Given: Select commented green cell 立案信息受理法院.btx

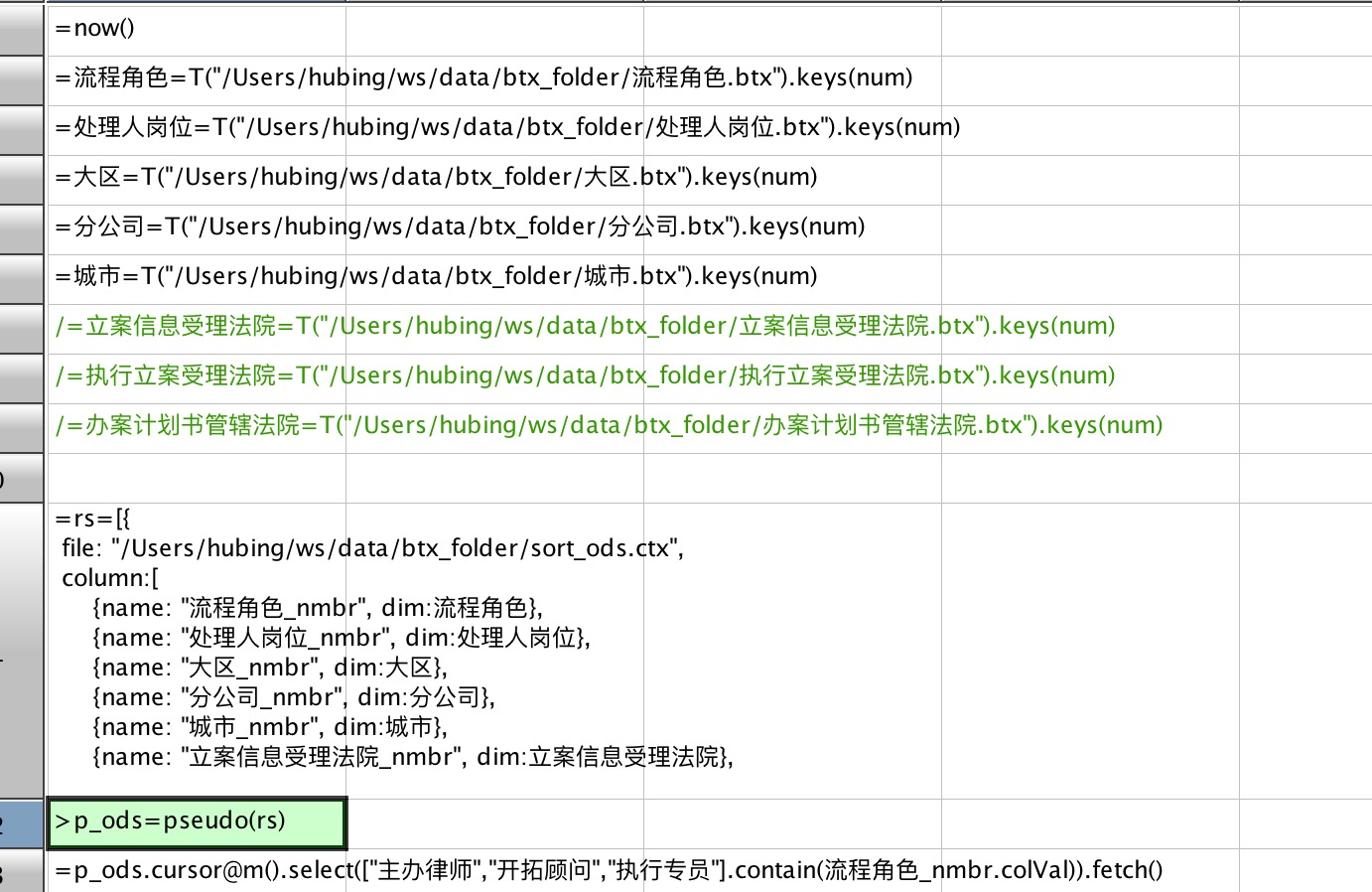Looking at the screenshot, I should (x=196, y=327).
